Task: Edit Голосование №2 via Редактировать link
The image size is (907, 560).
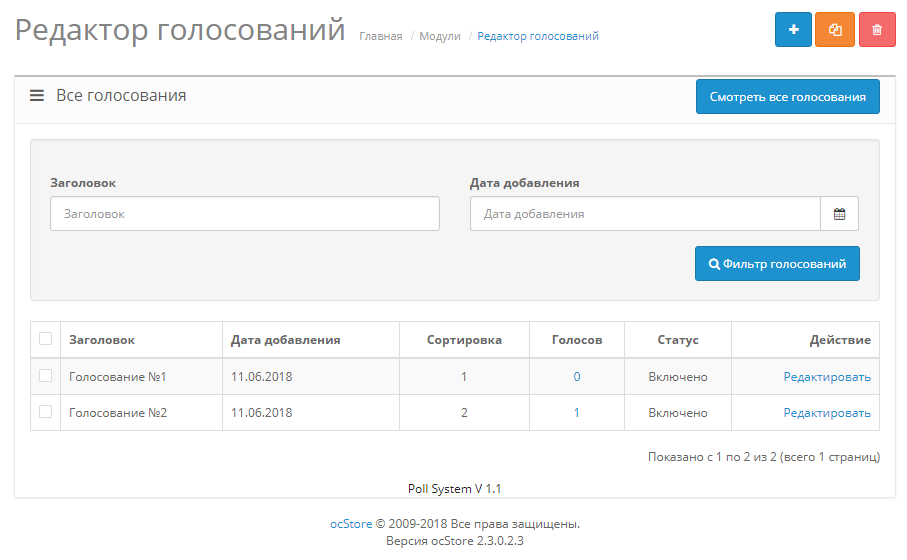Action: pos(826,413)
